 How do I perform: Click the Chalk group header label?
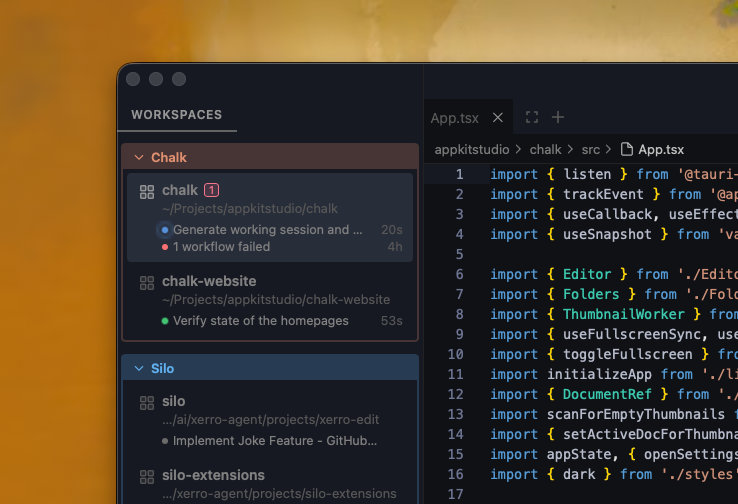(x=169, y=157)
